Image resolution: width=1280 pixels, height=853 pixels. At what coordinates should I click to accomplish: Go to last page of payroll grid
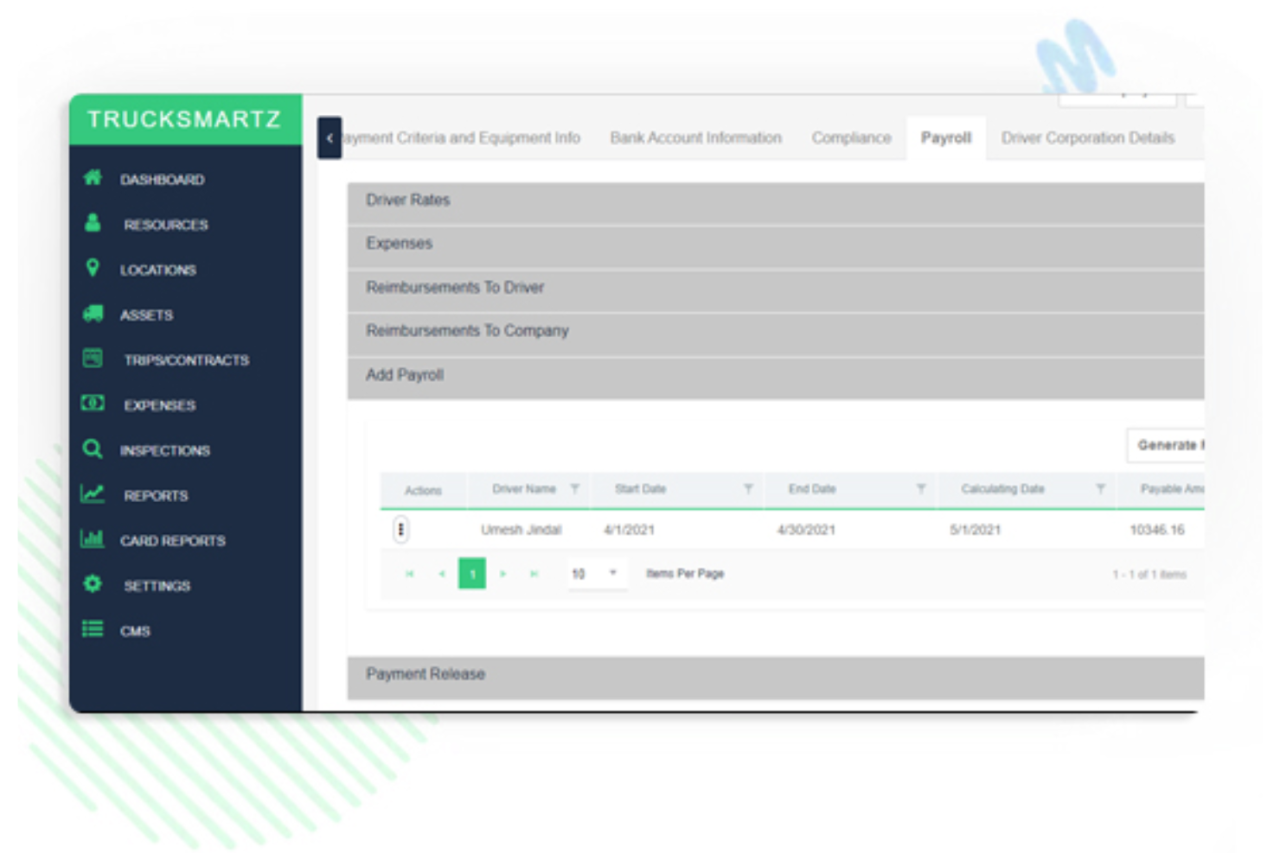click(x=534, y=574)
